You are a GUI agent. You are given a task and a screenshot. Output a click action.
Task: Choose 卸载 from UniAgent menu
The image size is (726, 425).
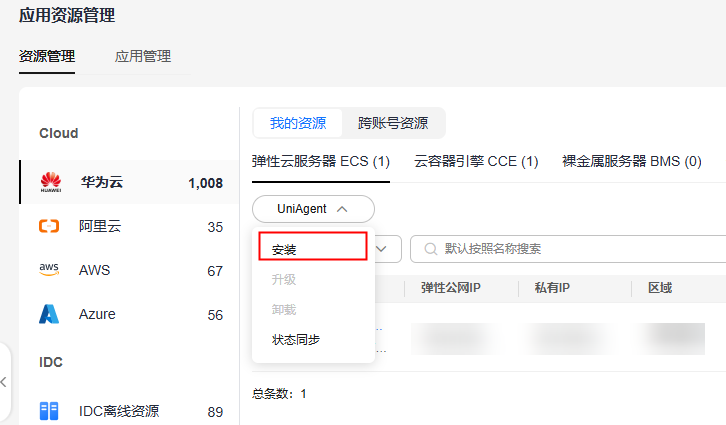point(313,309)
